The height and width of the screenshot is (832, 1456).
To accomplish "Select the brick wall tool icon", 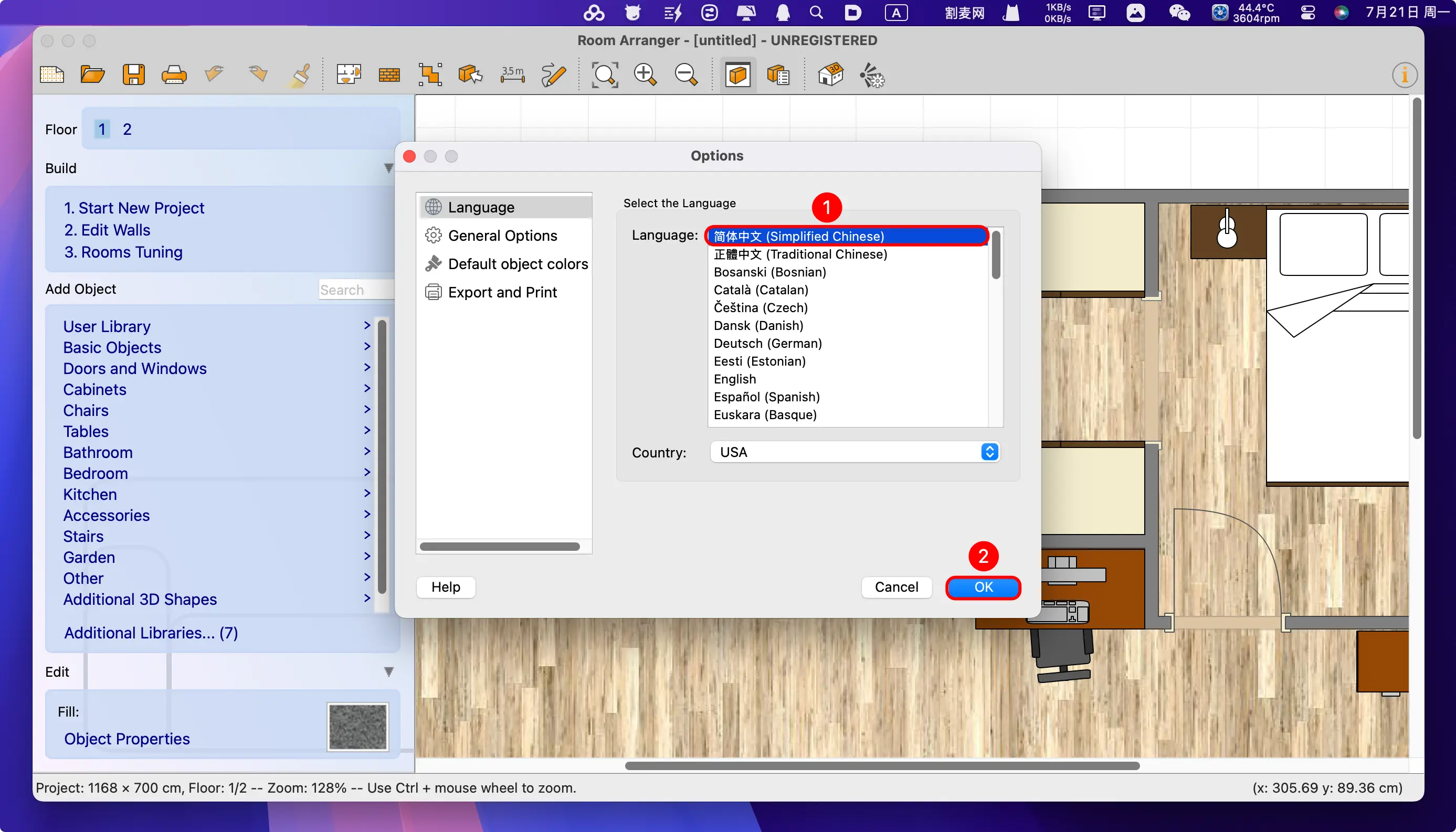I will click(389, 75).
